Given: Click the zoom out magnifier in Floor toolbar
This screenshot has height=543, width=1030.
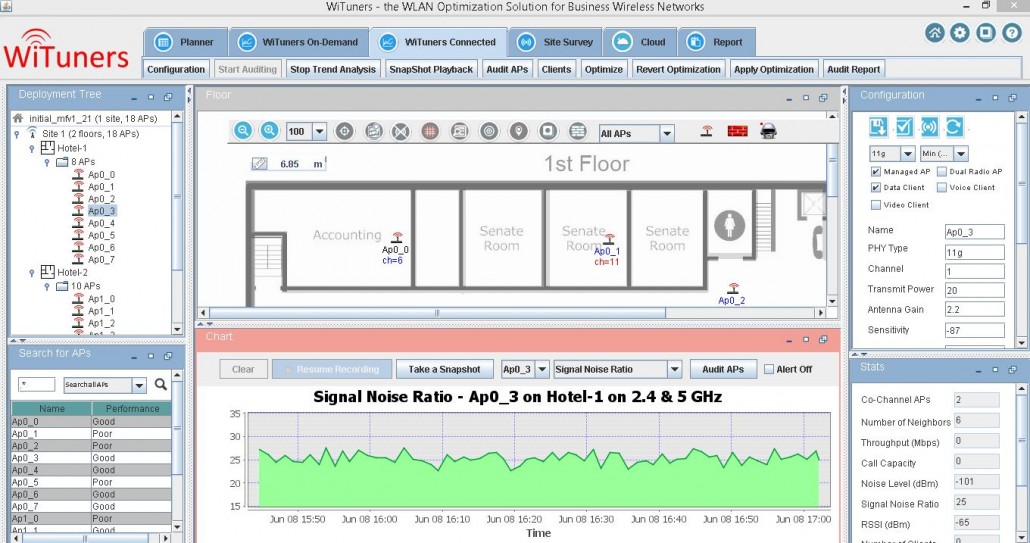Looking at the screenshot, I should (x=243, y=131).
